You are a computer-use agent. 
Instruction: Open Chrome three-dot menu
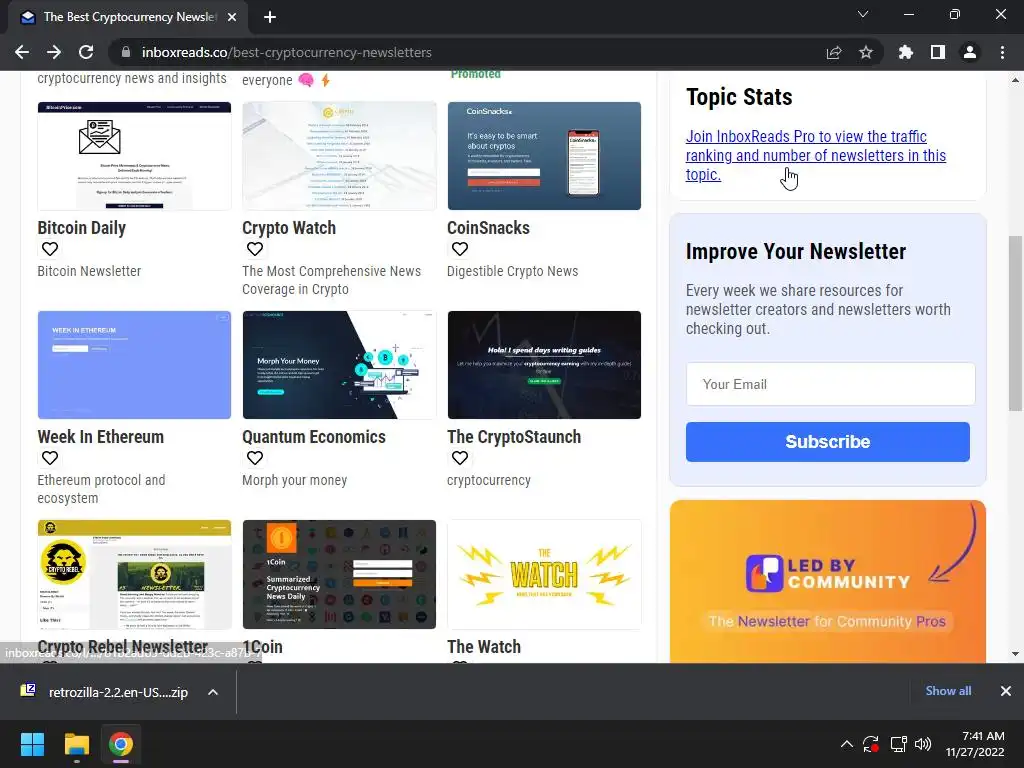(1002, 52)
